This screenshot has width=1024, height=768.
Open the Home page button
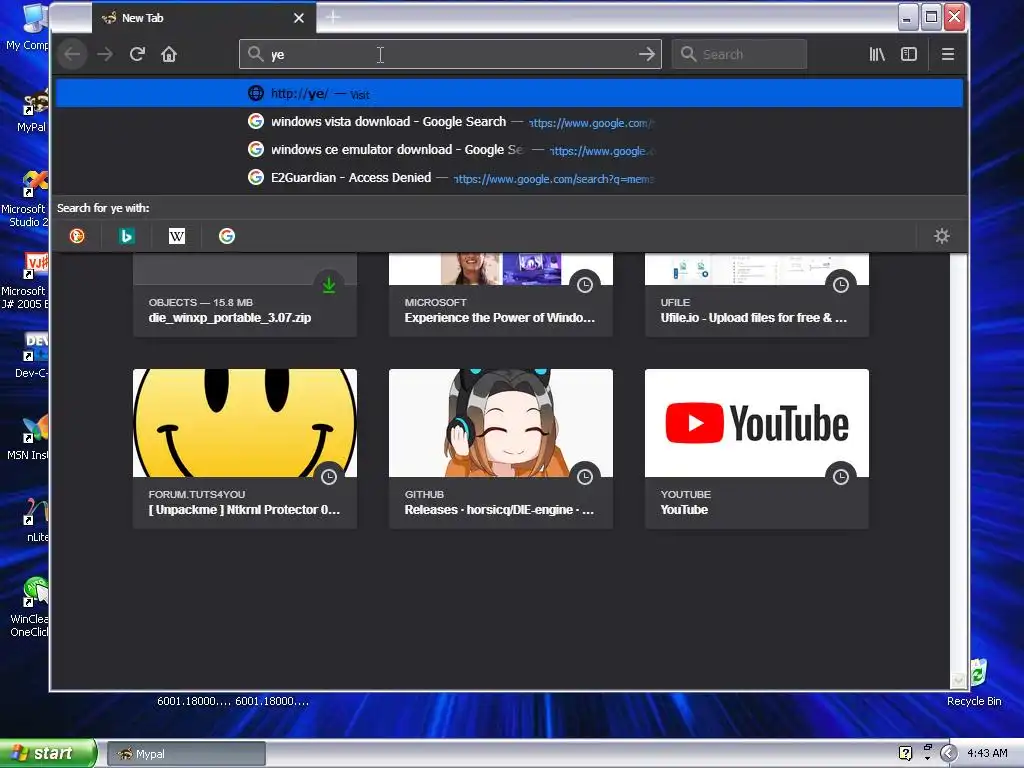pyautogui.click(x=169, y=54)
